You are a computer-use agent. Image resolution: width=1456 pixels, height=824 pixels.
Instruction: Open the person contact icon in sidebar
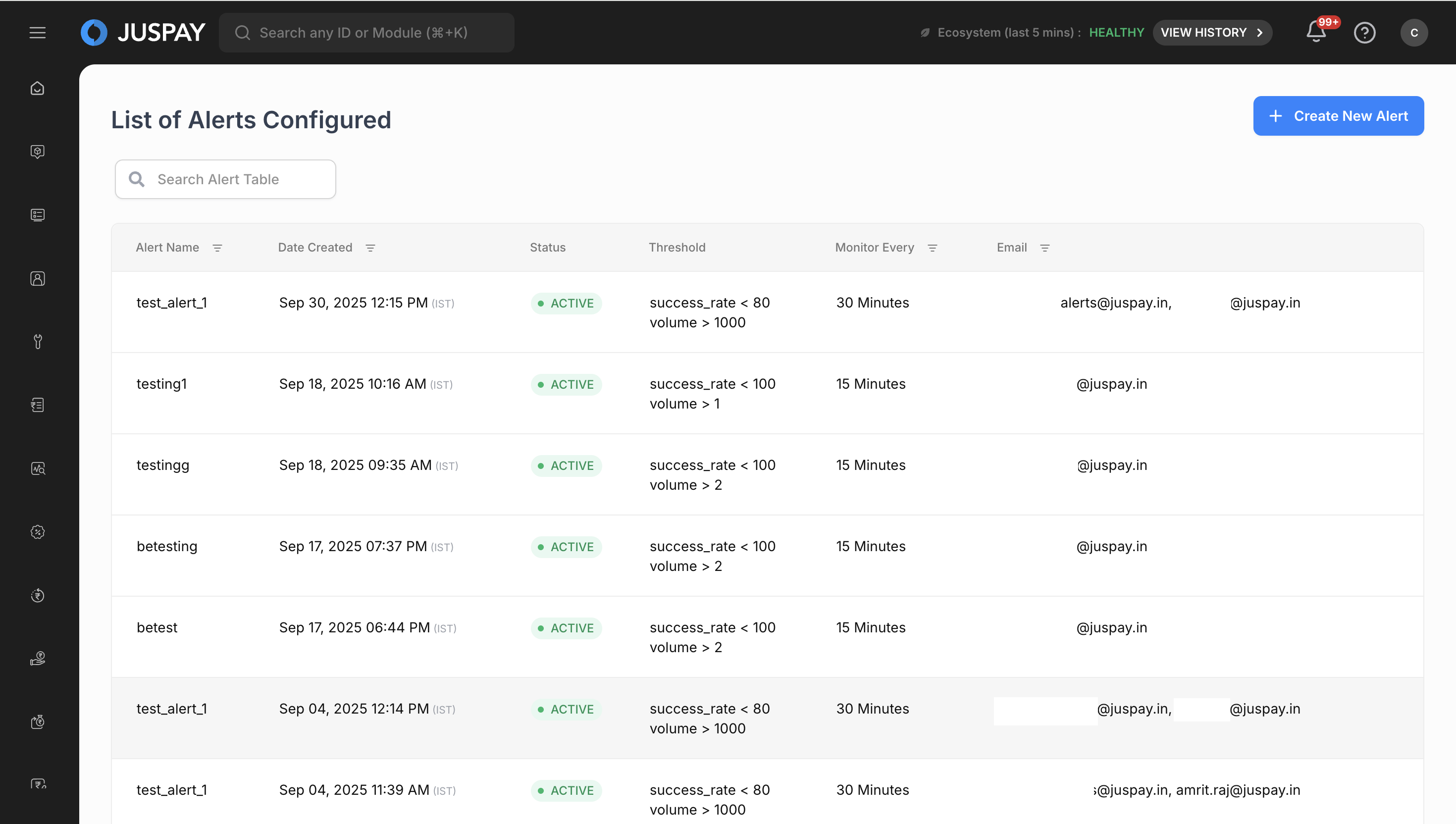(37, 278)
